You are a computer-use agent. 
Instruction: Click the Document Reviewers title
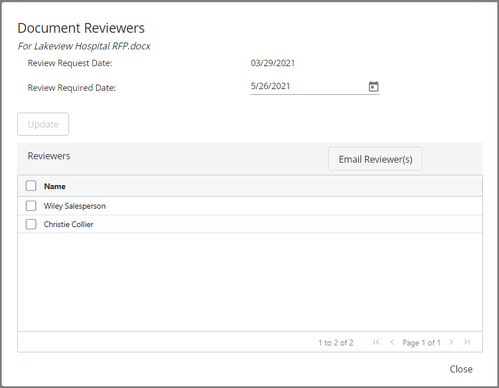[x=81, y=28]
